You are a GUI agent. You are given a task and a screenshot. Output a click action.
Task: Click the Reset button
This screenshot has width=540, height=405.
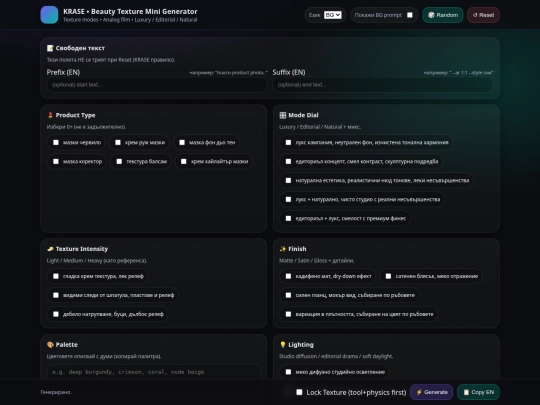click(x=483, y=15)
